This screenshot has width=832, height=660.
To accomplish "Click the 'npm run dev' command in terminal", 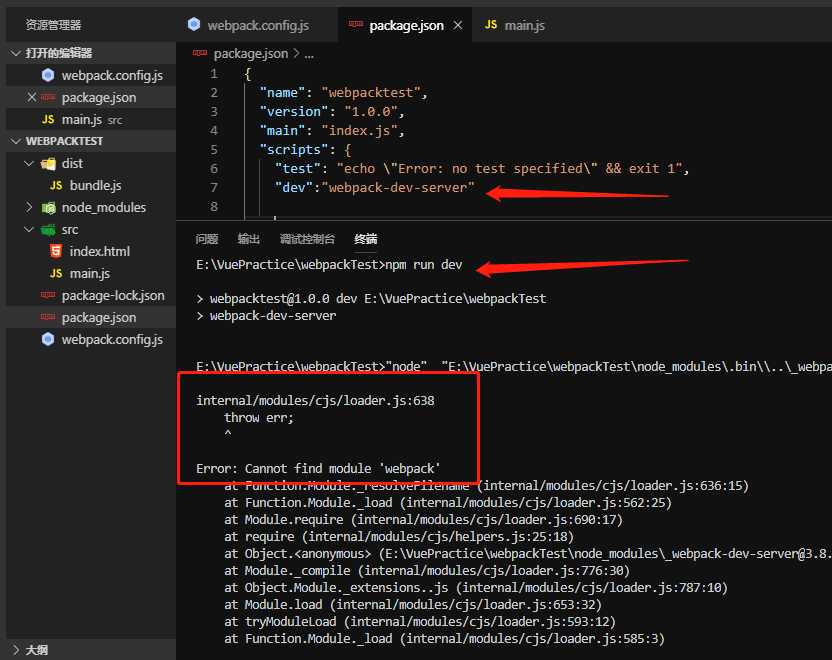I will [x=423, y=265].
